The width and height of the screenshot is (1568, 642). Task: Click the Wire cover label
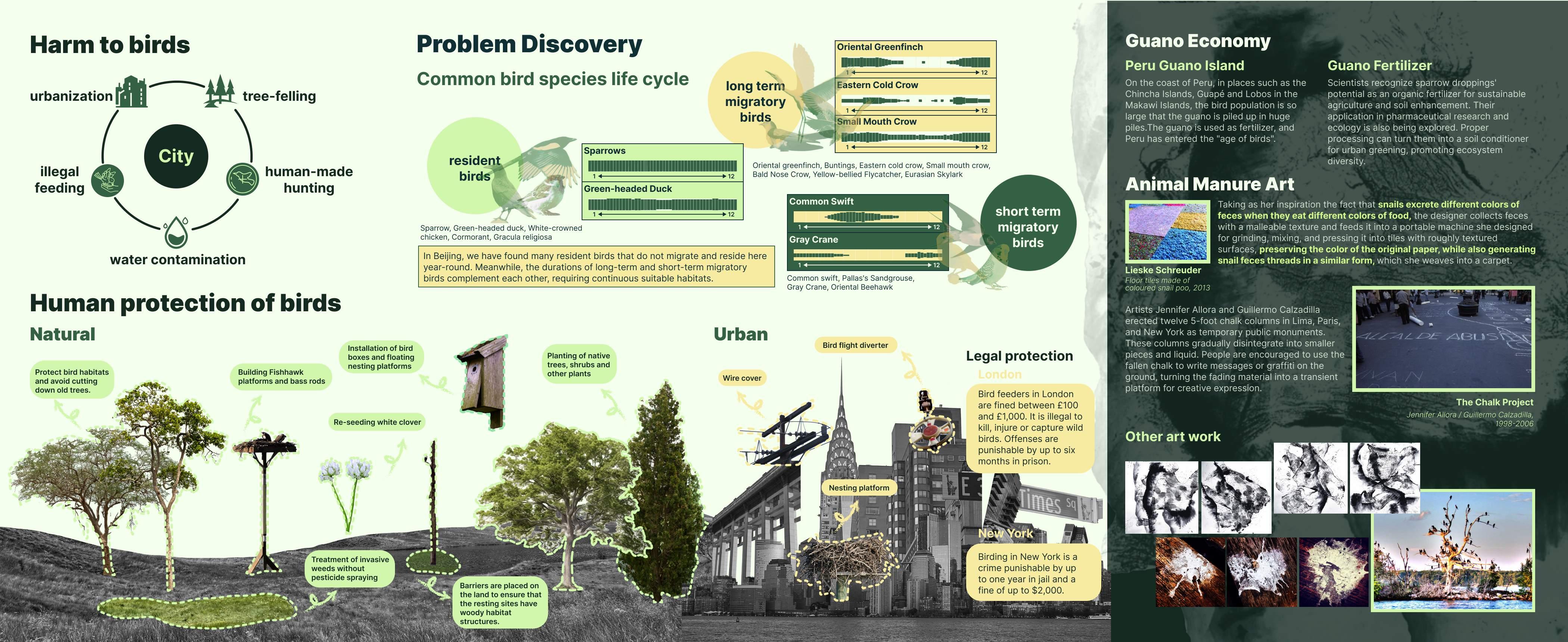741,378
